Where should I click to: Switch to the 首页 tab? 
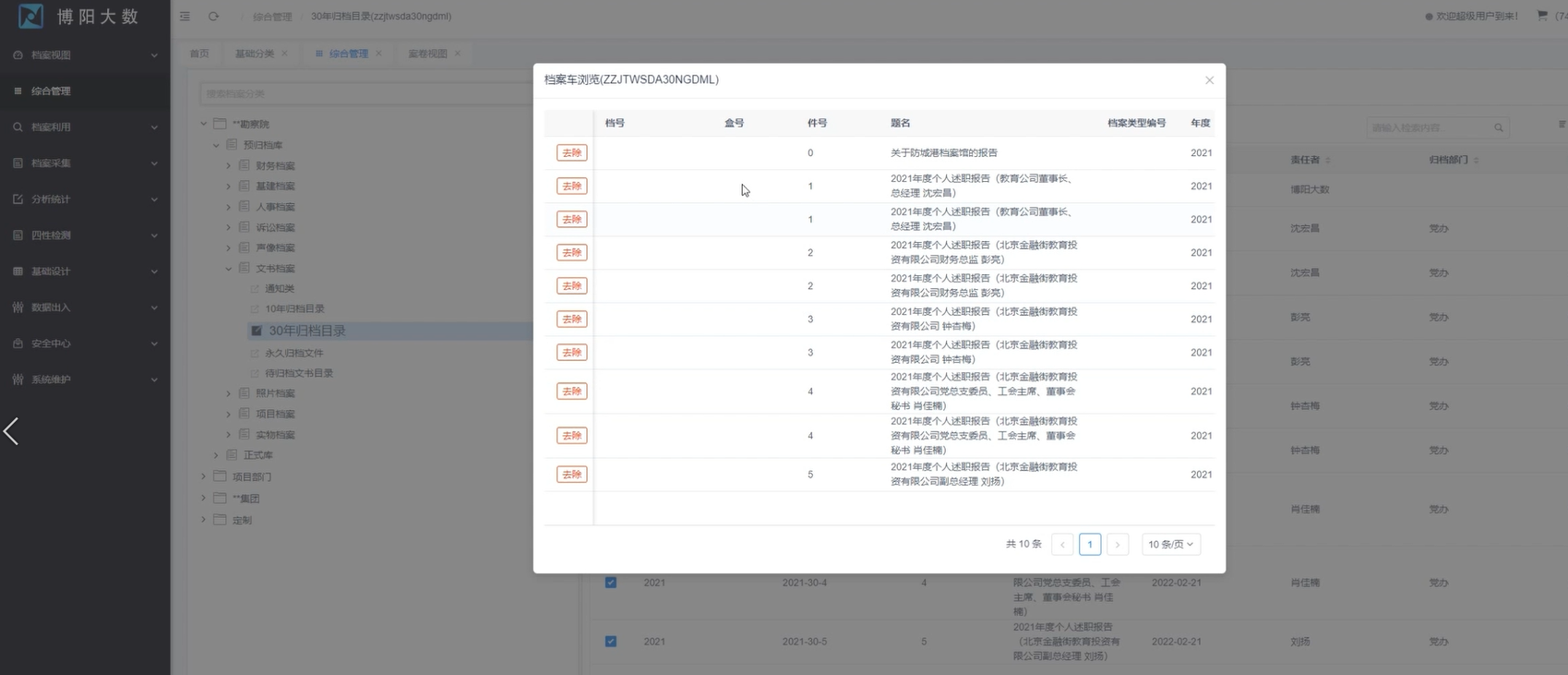(199, 54)
